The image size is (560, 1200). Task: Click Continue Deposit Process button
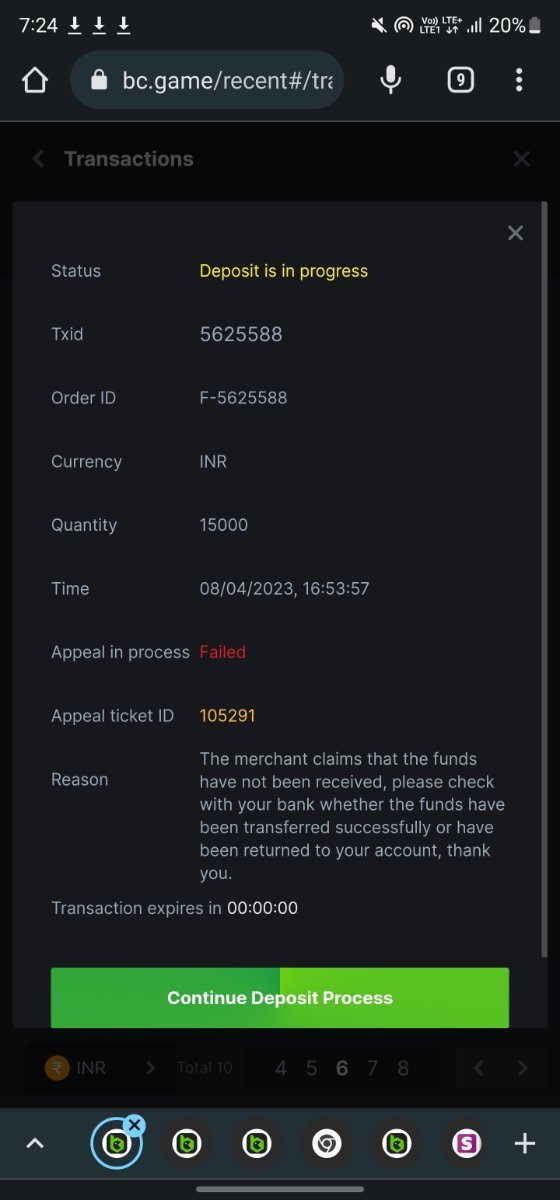[280, 997]
